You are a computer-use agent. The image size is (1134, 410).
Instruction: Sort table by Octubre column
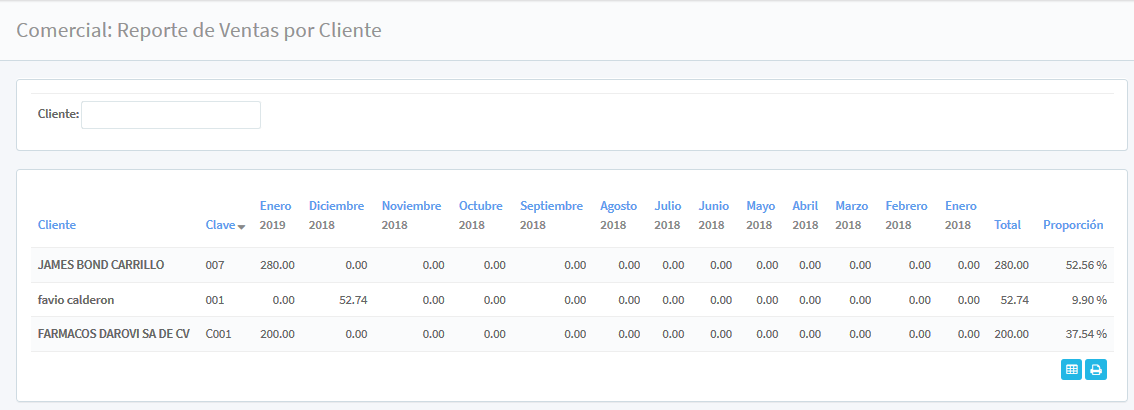pos(480,206)
